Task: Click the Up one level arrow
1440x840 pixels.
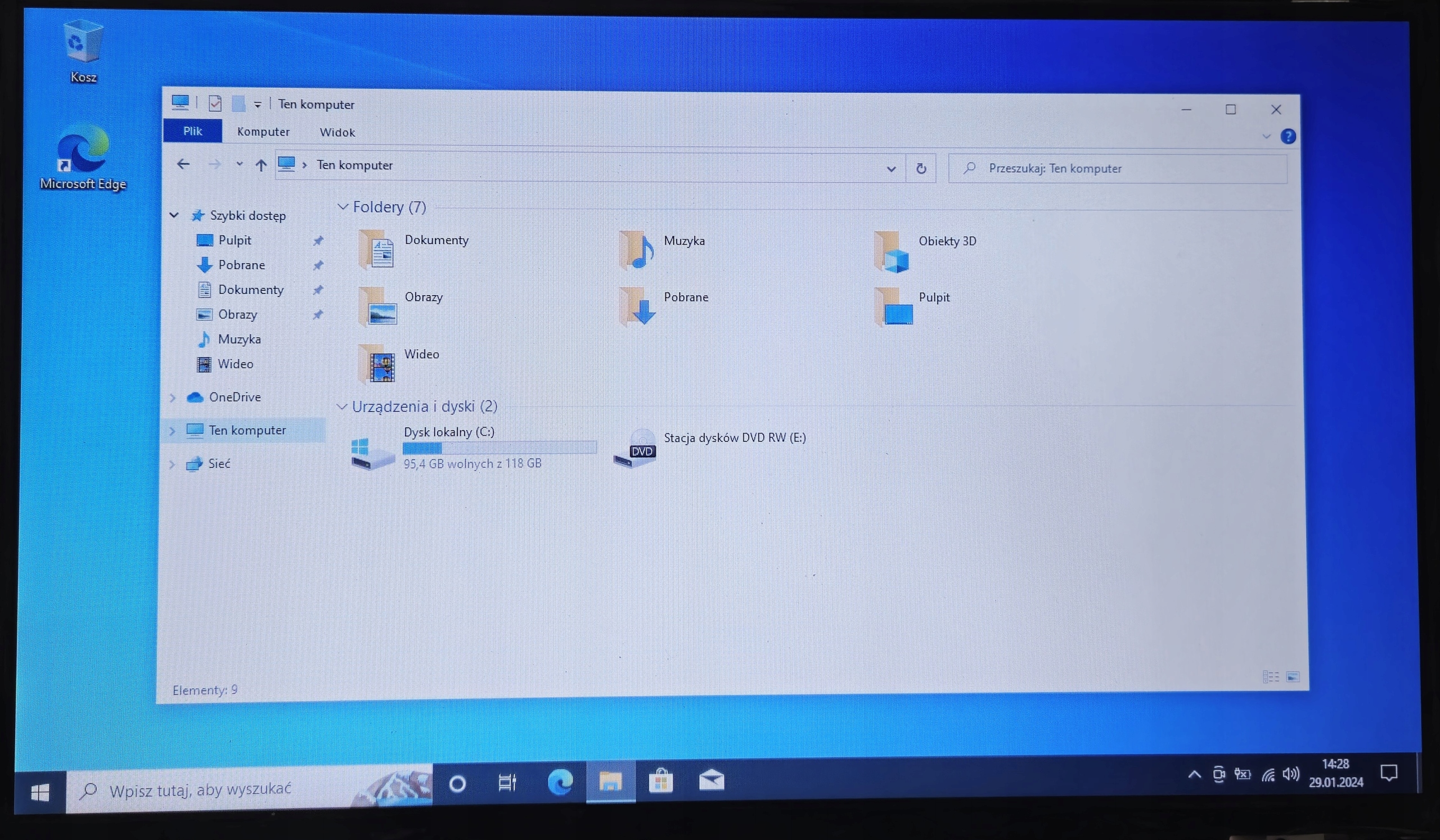Action: 260,165
